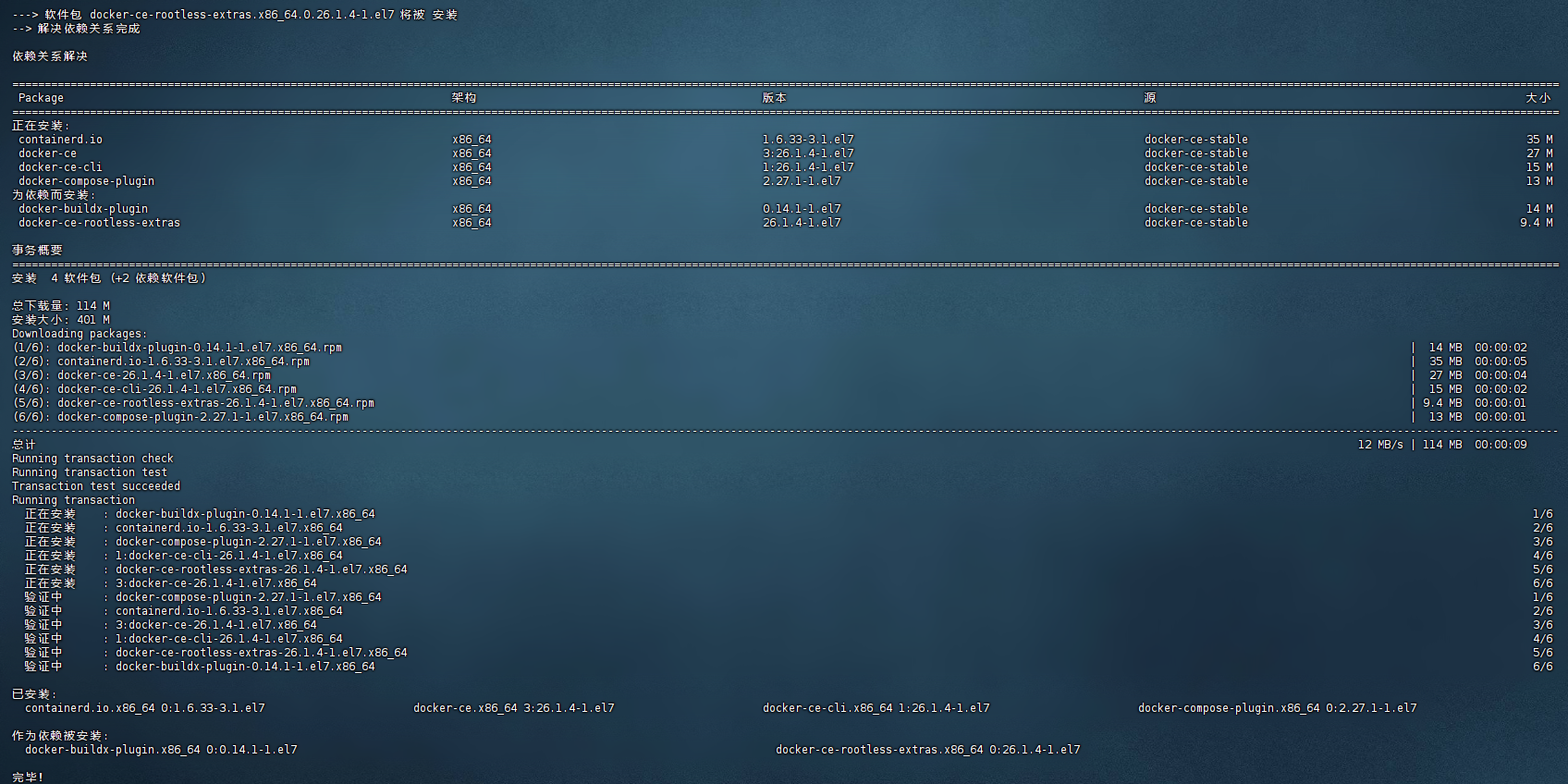Click the '安装大小: 401 M' line
Screen dimensions: 1568x784
(x=61, y=320)
